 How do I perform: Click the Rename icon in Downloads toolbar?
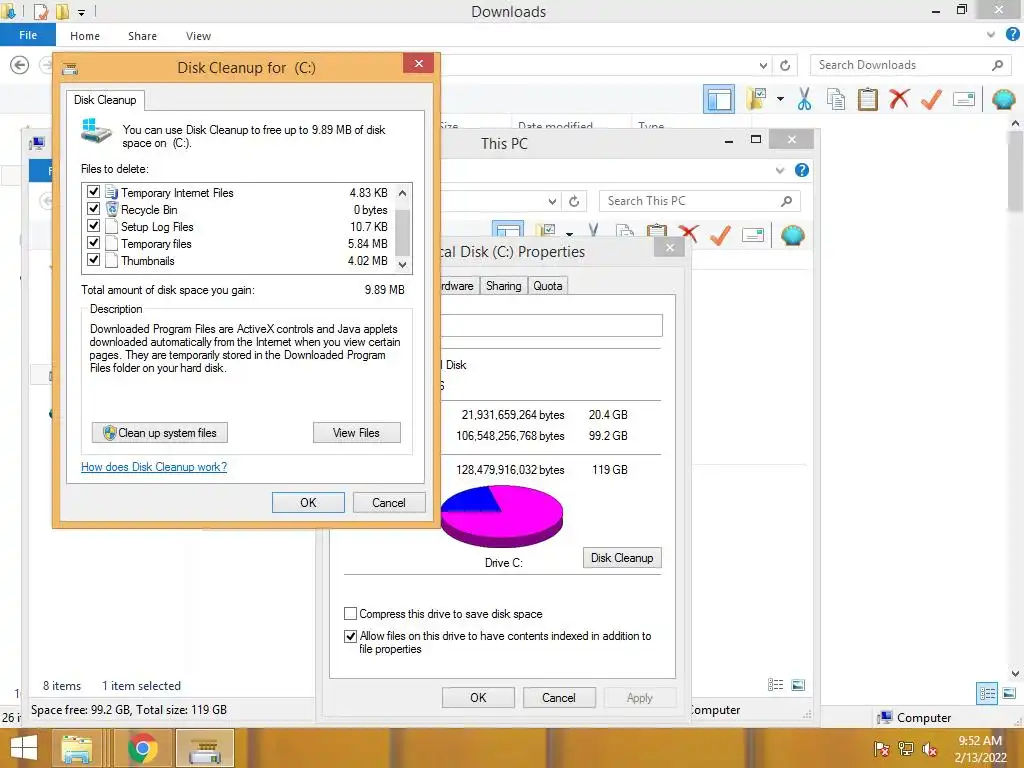tap(964, 99)
